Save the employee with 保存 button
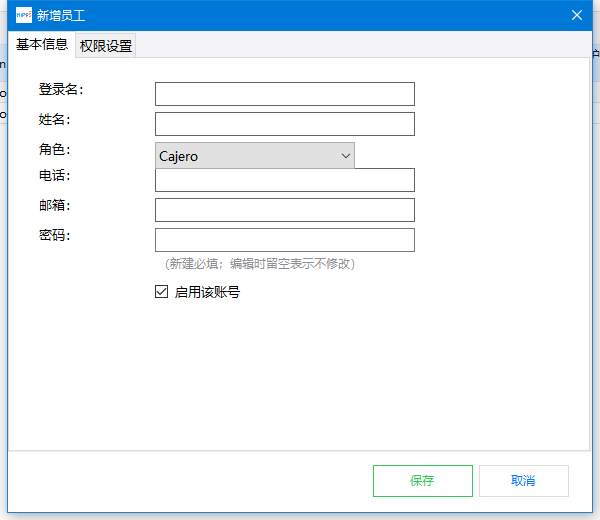This screenshot has width=600, height=520. (x=423, y=481)
